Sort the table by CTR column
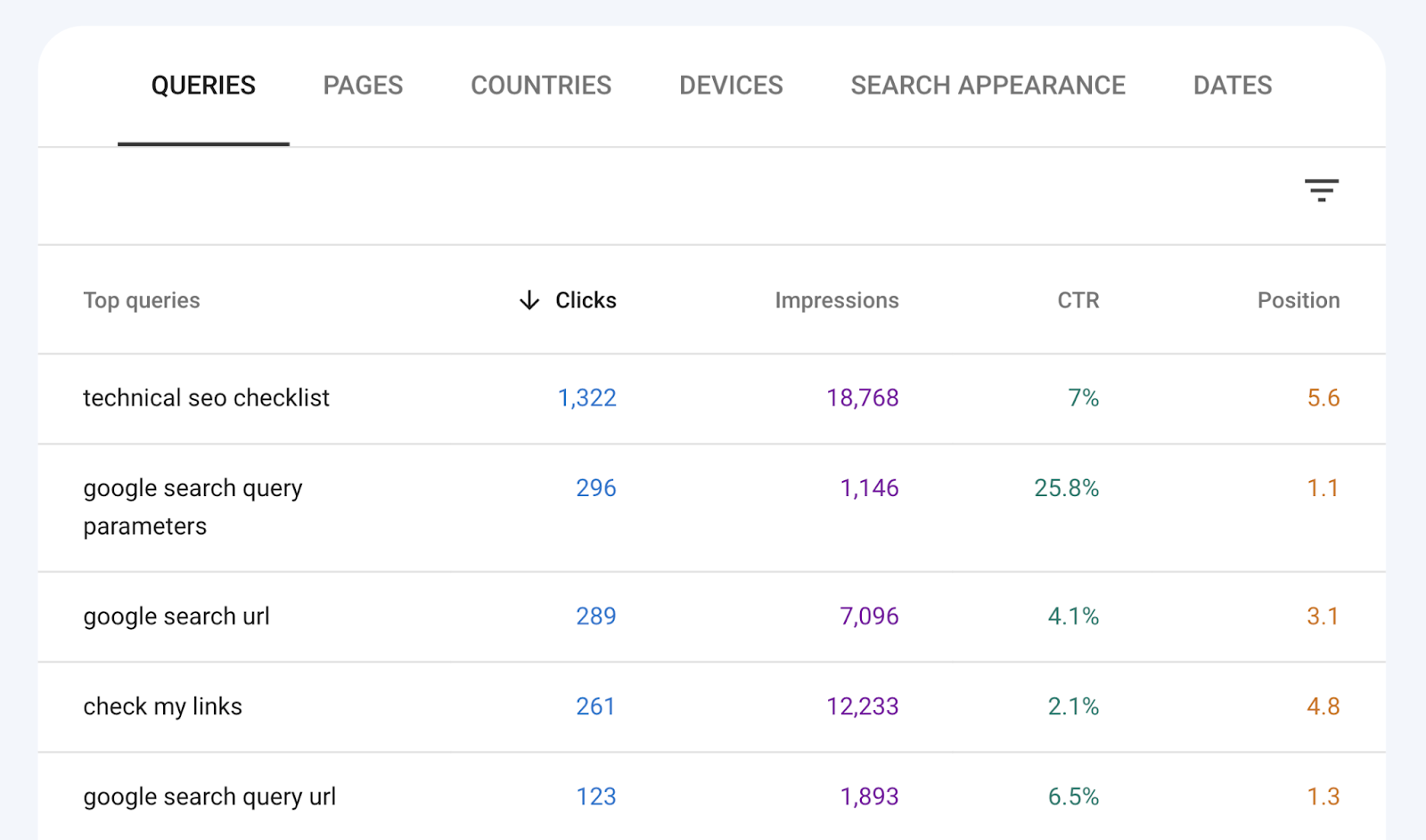The height and width of the screenshot is (840, 1426). [1077, 300]
